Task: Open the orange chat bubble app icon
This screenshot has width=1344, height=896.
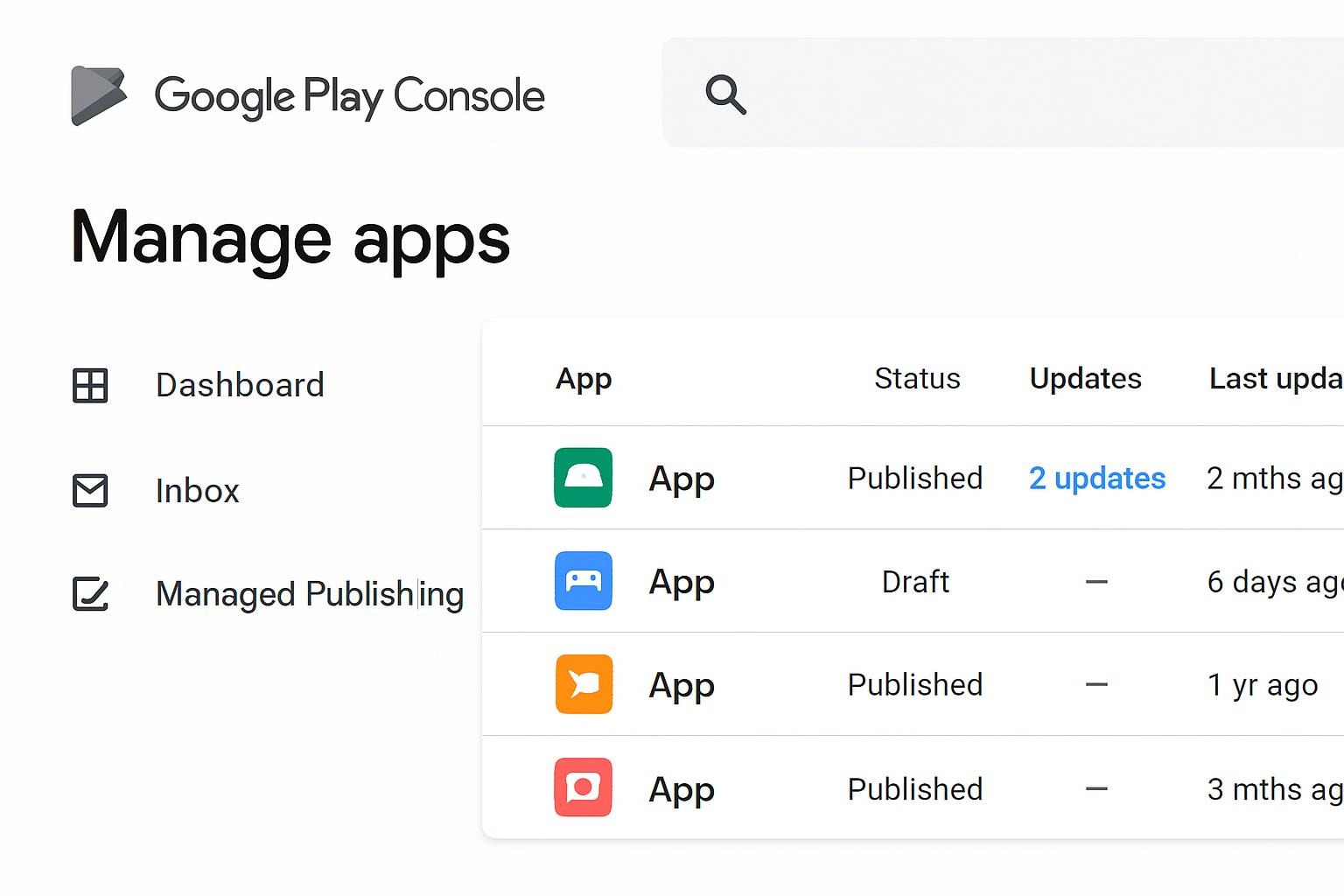Action: coord(584,684)
